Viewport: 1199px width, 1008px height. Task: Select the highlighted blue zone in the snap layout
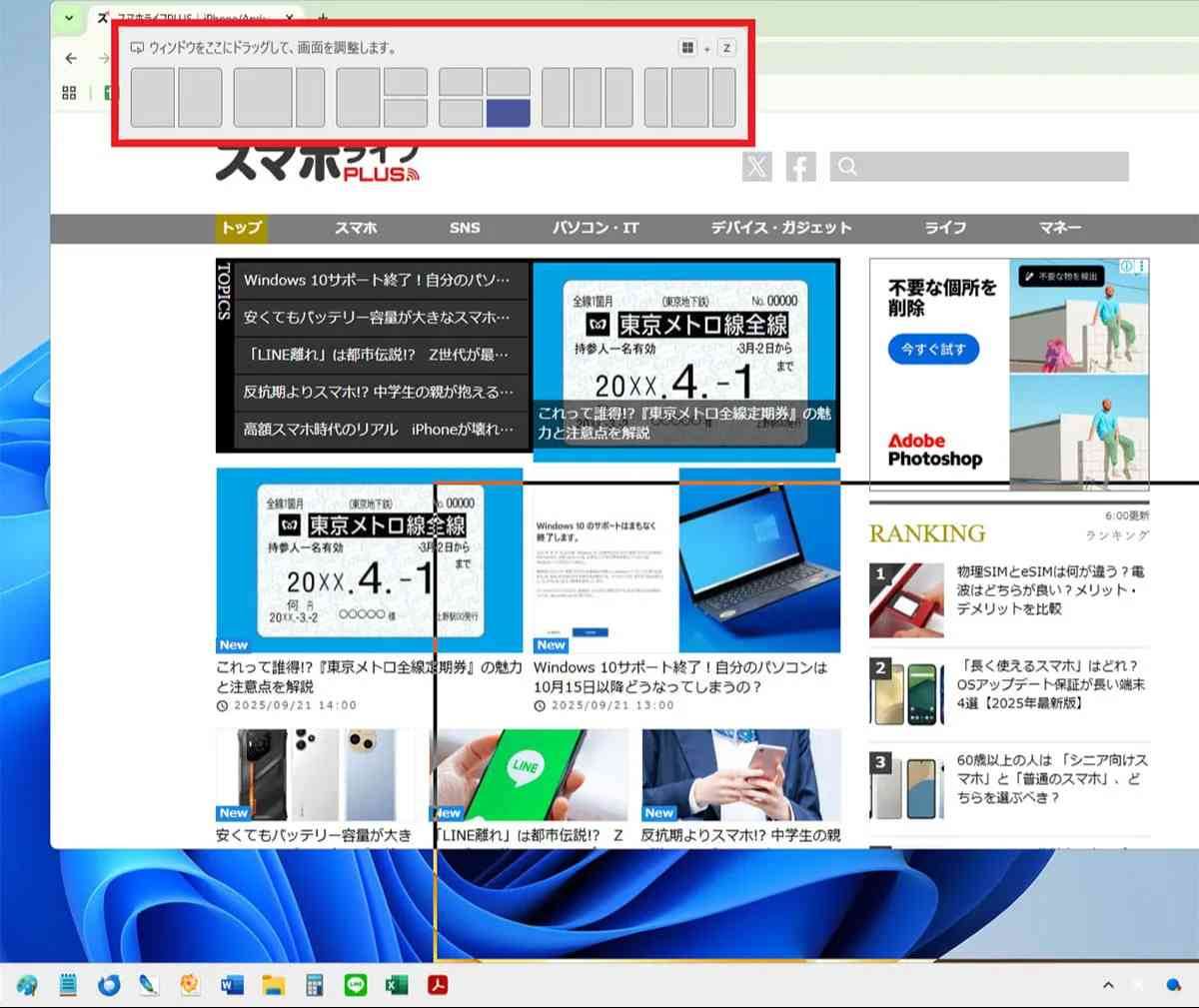point(508,112)
